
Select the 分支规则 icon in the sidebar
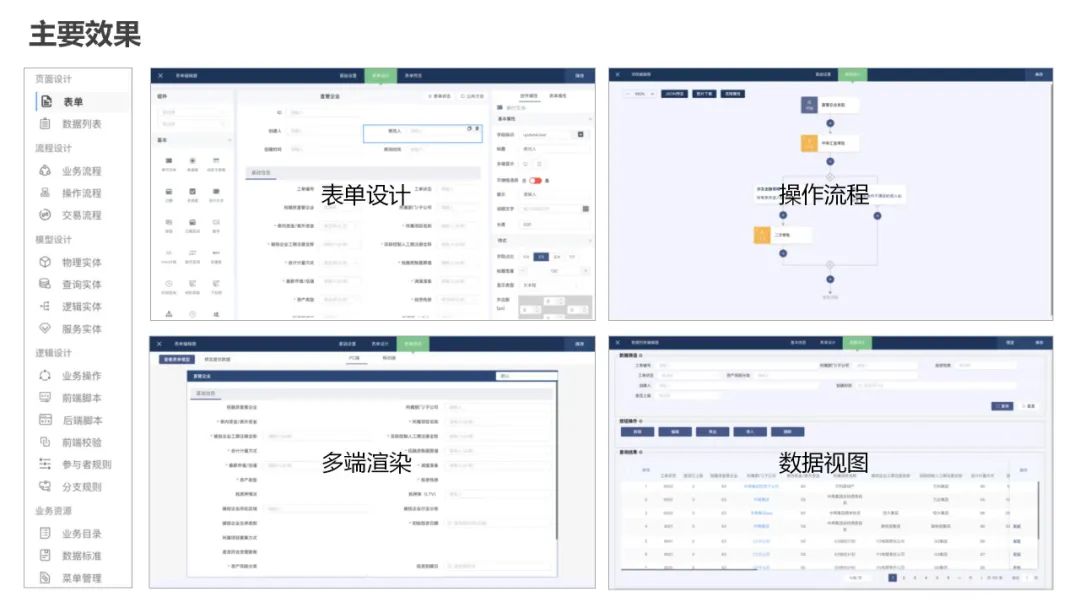pos(70,488)
